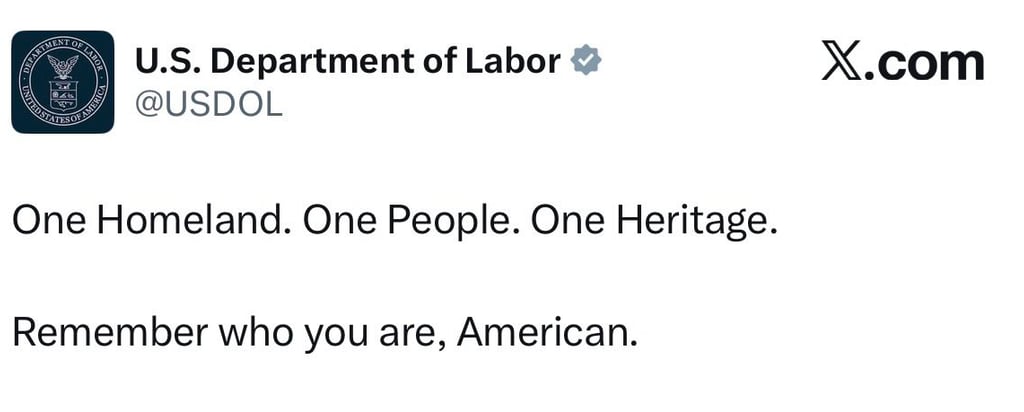Open the U.S. Department of Labor profile name

tap(347, 62)
